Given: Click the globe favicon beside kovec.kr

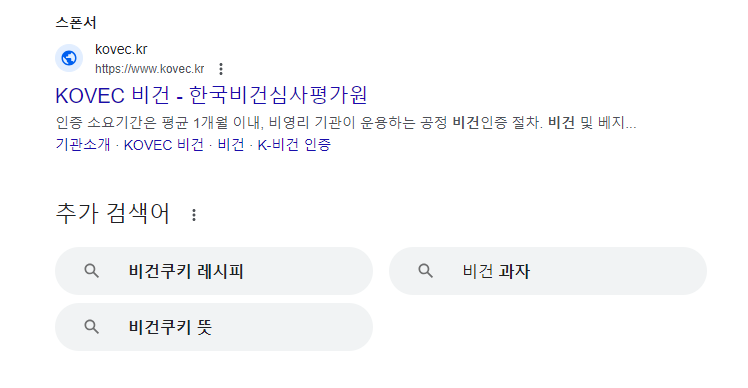Looking at the screenshot, I should coord(69,58).
